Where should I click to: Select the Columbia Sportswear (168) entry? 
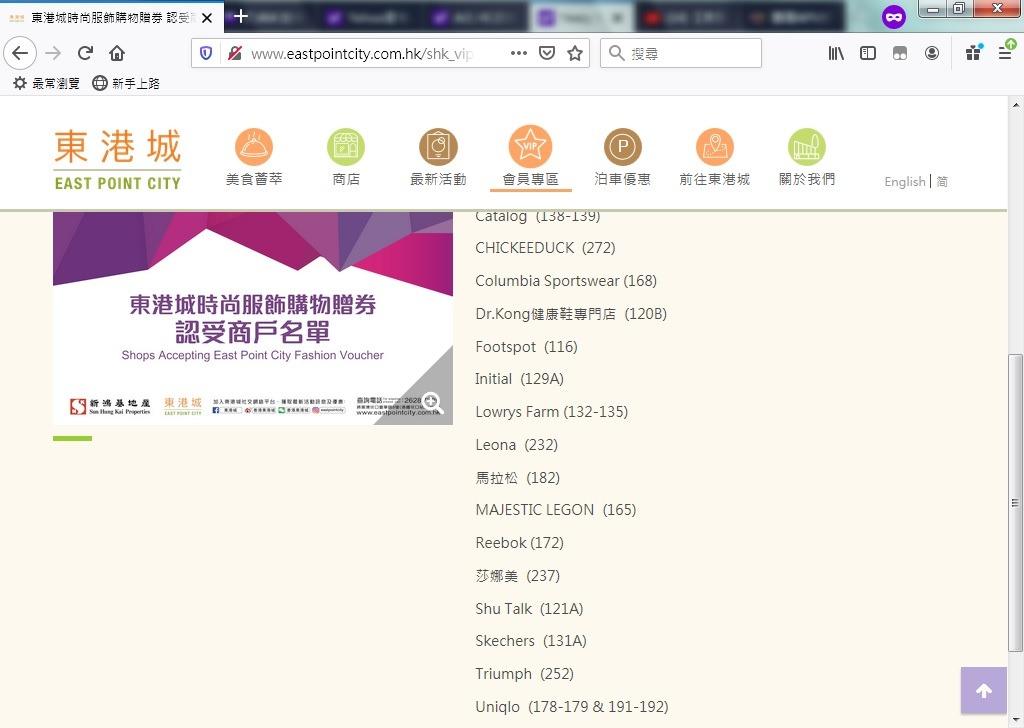tap(566, 281)
